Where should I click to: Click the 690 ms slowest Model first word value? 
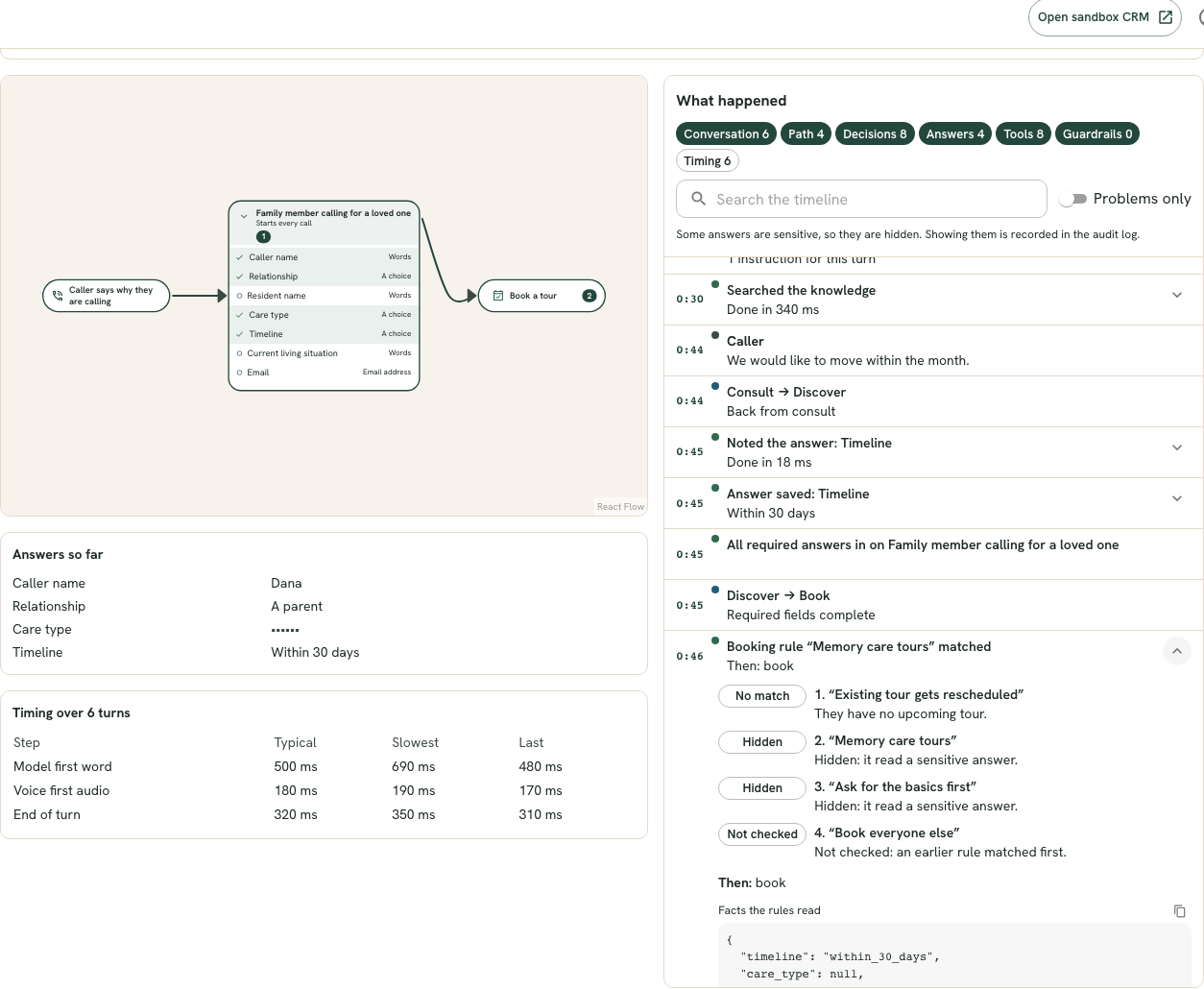pyautogui.click(x=414, y=767)
